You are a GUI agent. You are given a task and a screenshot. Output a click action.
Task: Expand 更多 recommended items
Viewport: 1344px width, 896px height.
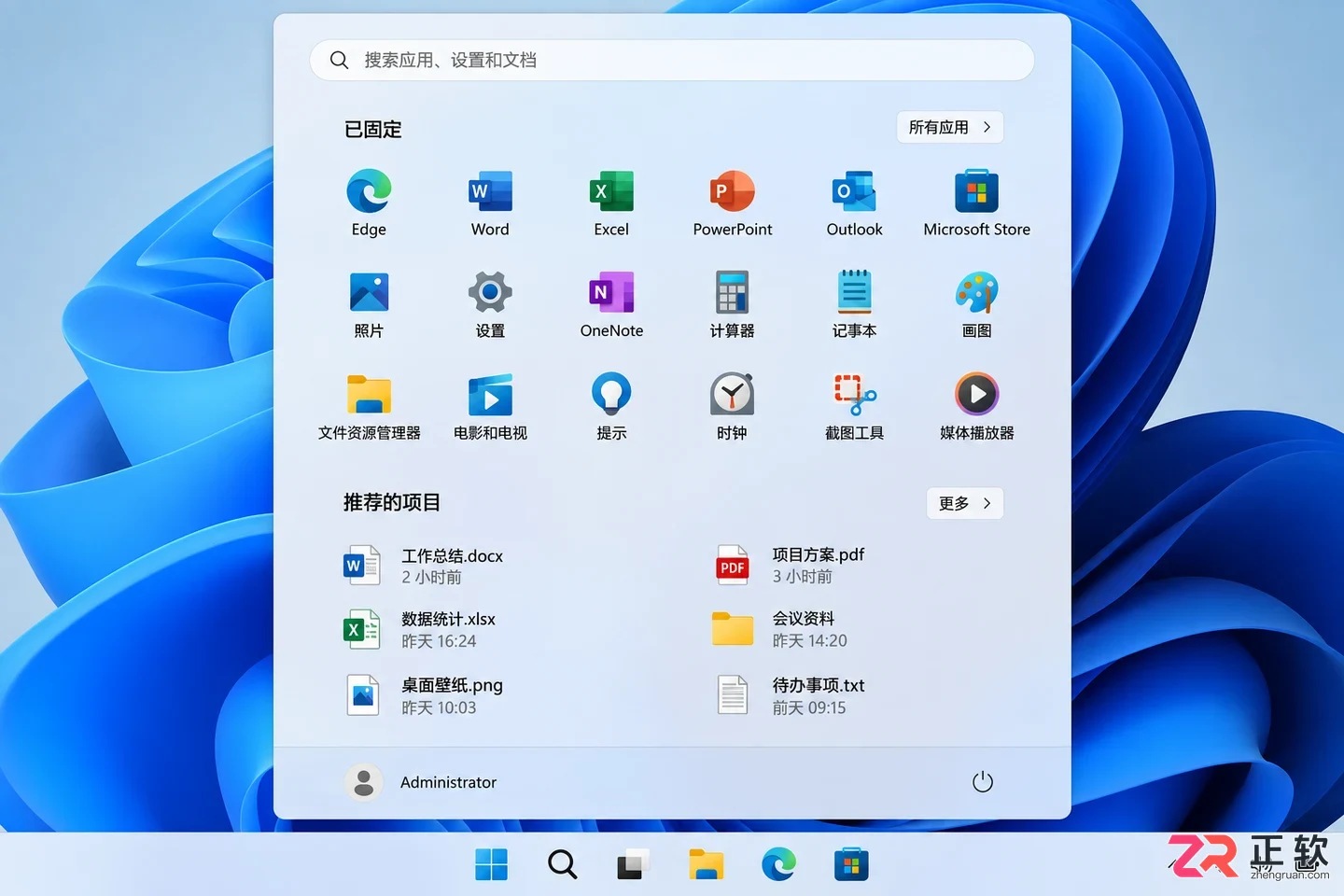[x=965, y=503]
